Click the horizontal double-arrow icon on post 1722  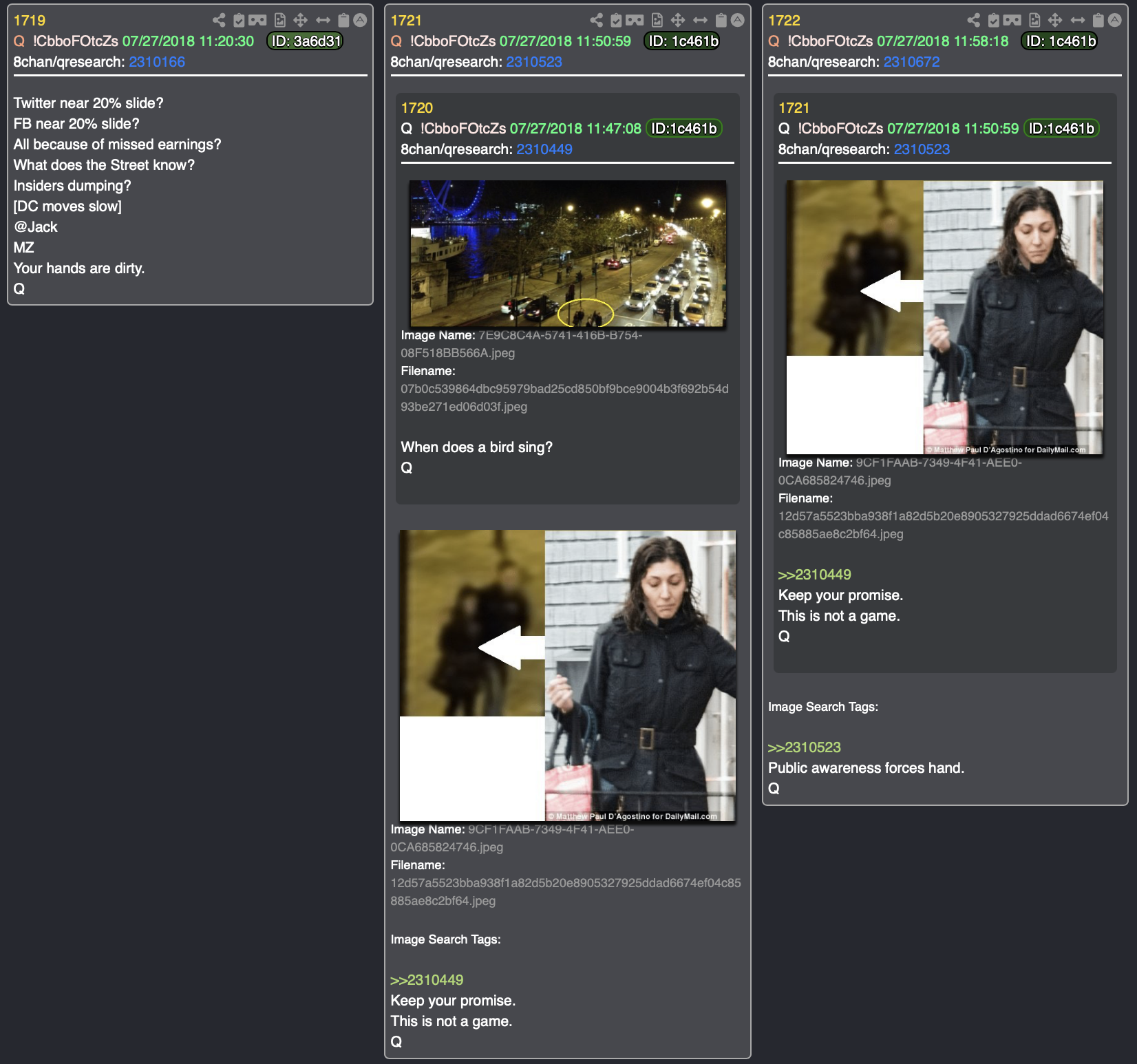pos(1078,20)
